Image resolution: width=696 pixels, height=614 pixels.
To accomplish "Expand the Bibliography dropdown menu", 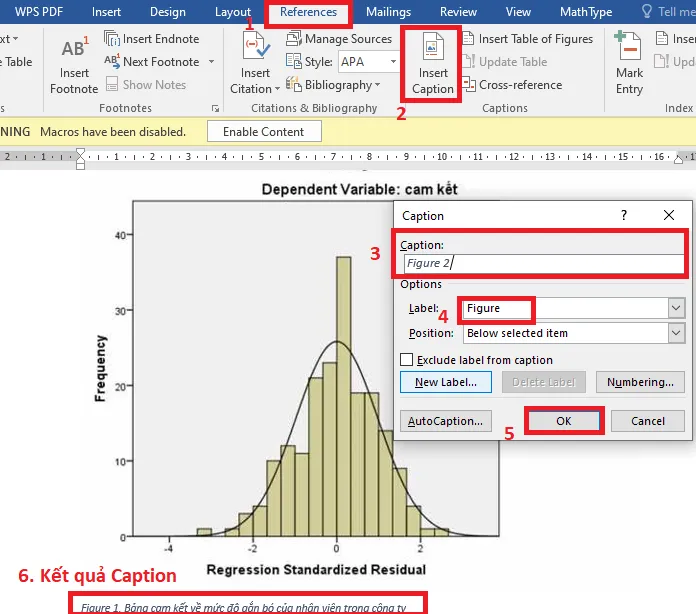I will (377, 85).
